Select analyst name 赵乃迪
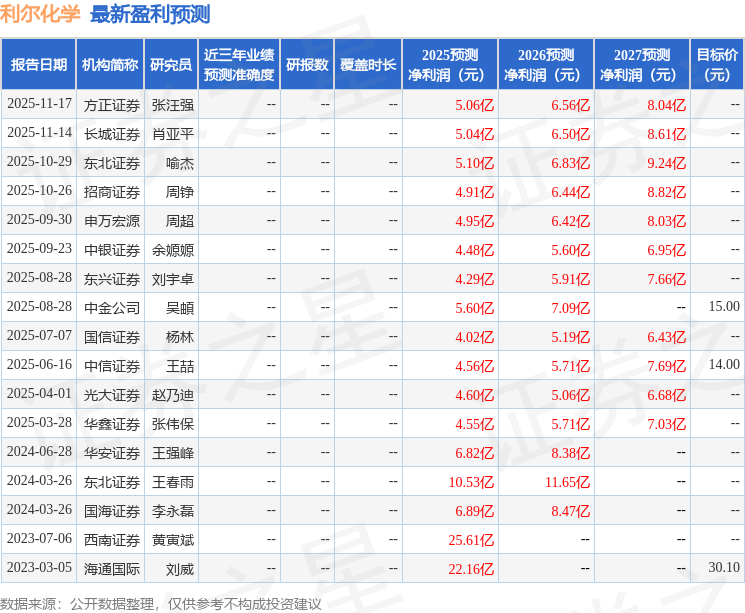Viewport: 745px width, 613px height. click(173, 395)
